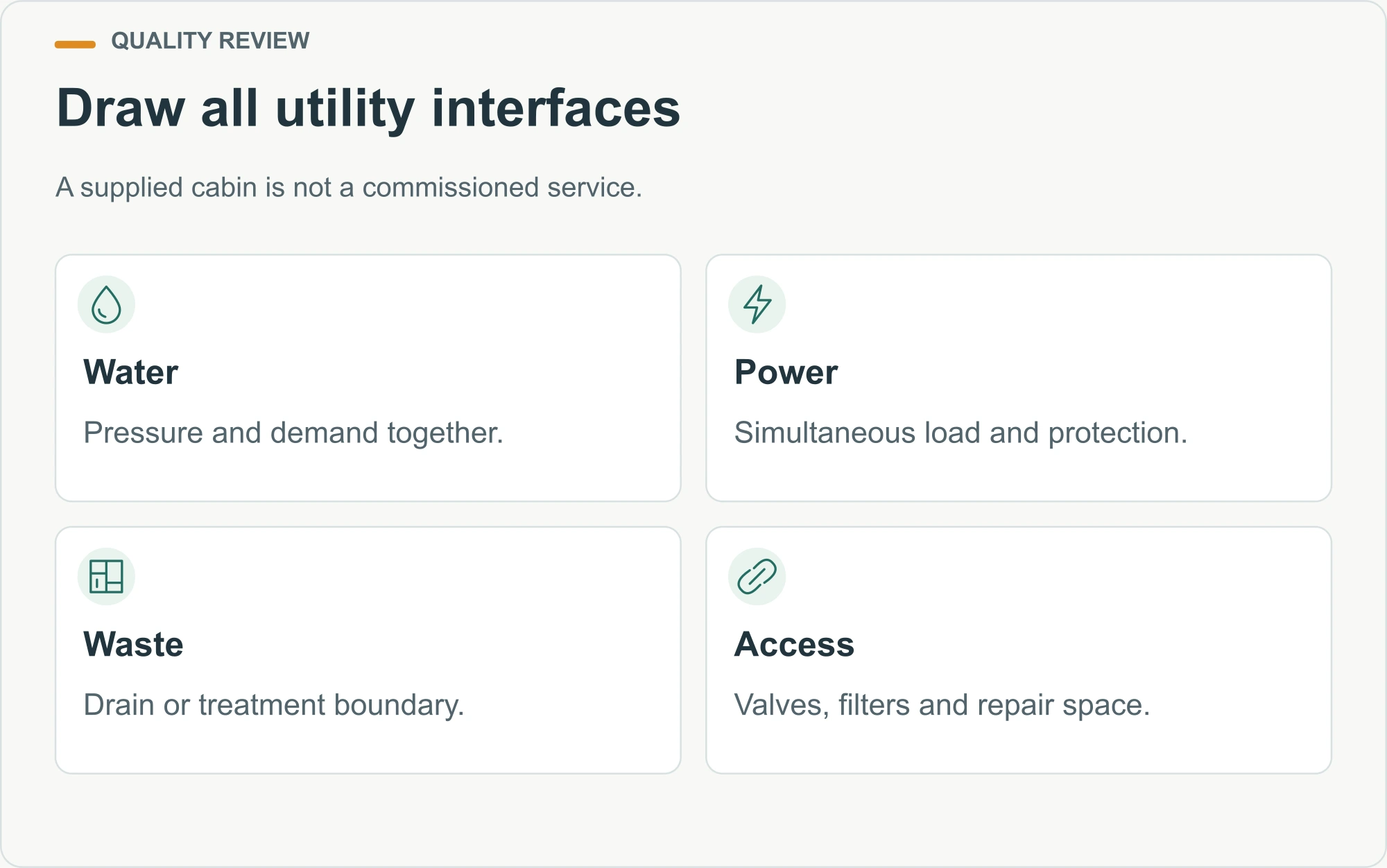Click the water droplet icon
The image size is (1387, 868).
(x=106, y=304)
